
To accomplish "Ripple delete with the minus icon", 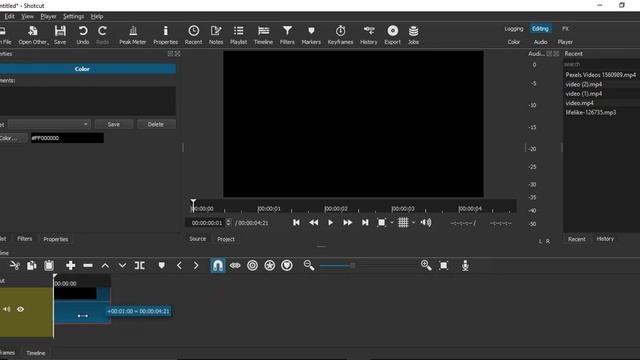I will point(88,266).
